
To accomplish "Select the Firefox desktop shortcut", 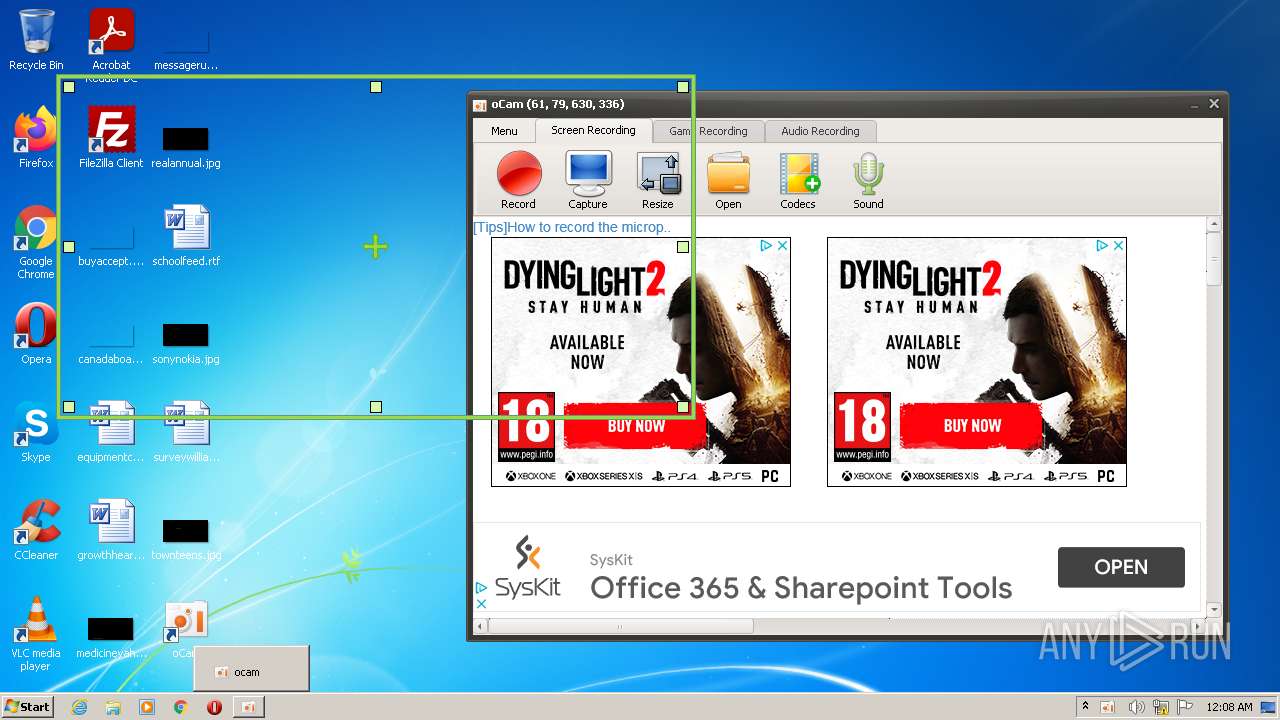I will 36,138.
